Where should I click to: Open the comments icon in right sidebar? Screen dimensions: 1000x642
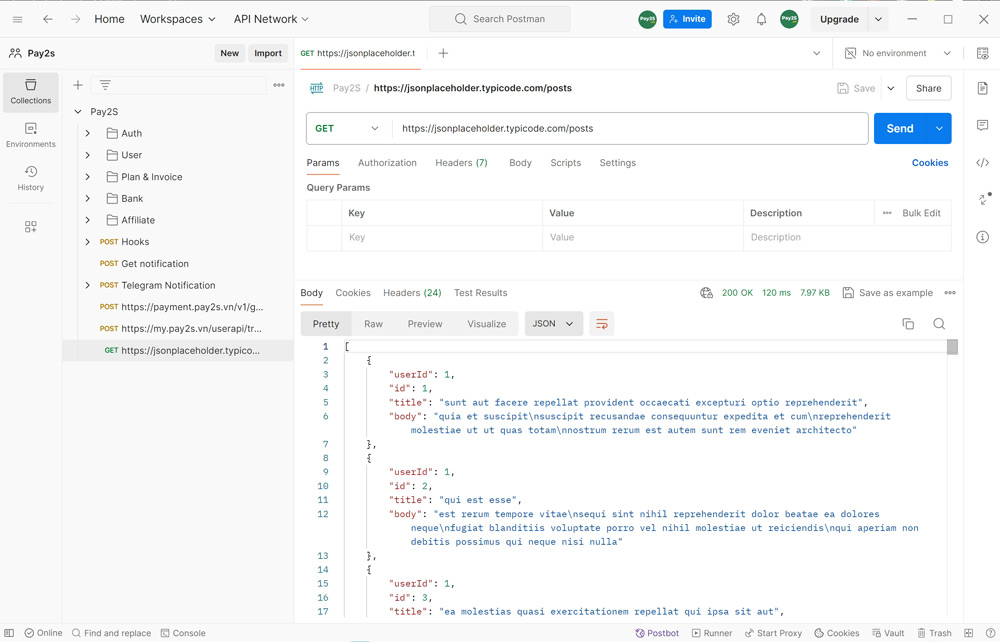pos(983,125)
